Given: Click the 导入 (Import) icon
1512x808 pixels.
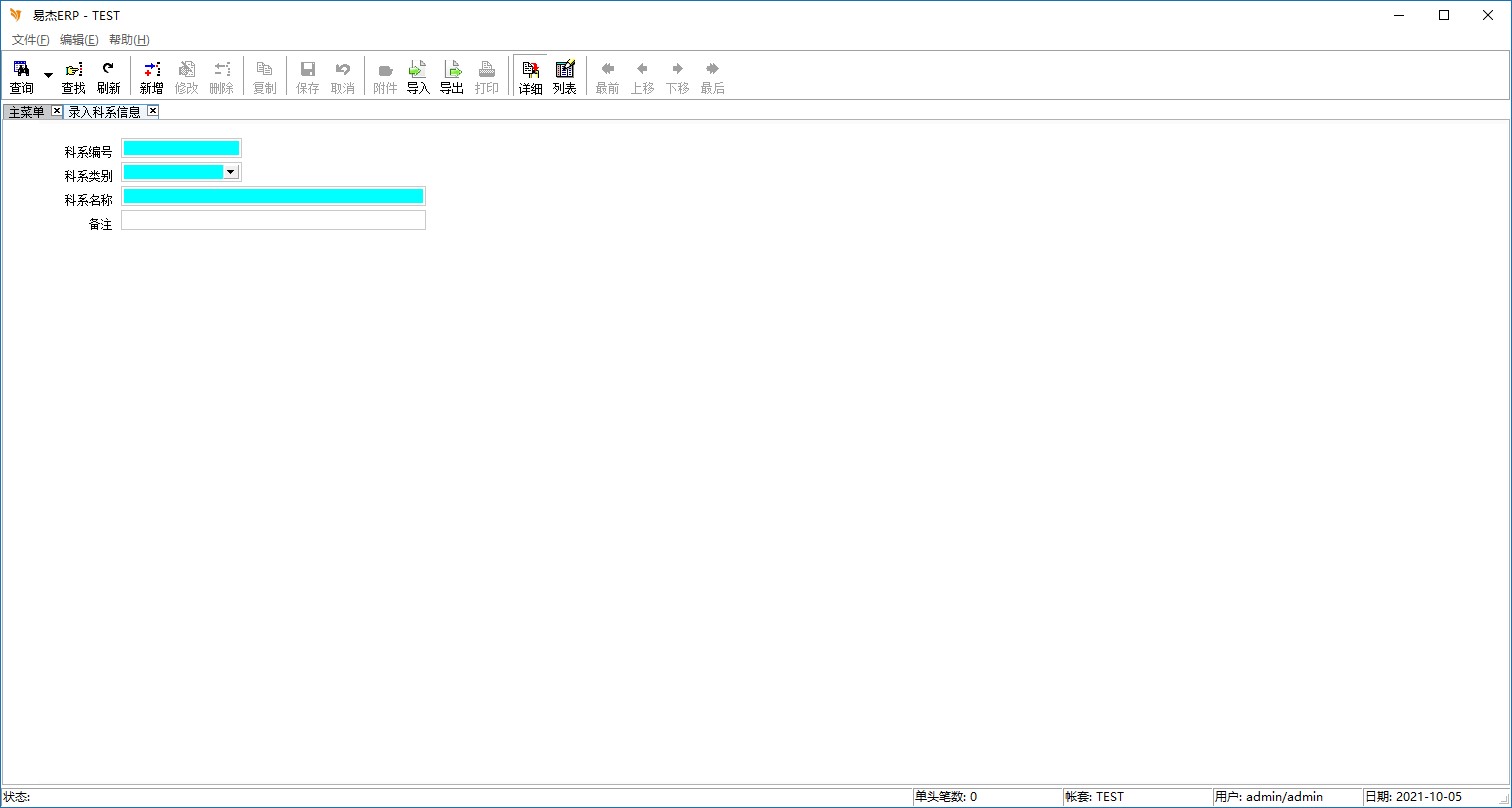Looking at the screenshot, I should point(418,76).
